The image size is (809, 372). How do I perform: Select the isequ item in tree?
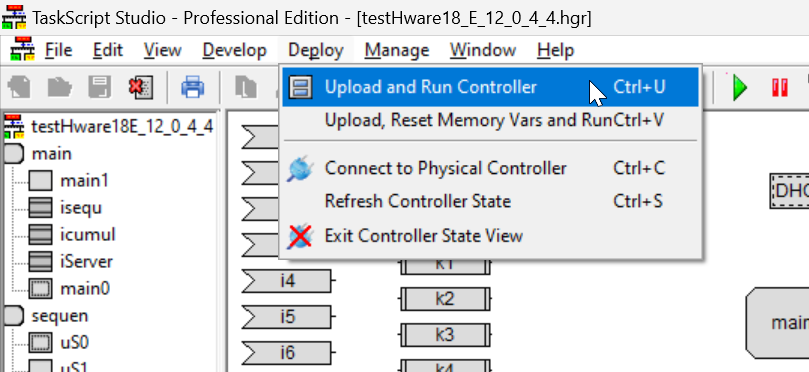click(x=81, y=207)
